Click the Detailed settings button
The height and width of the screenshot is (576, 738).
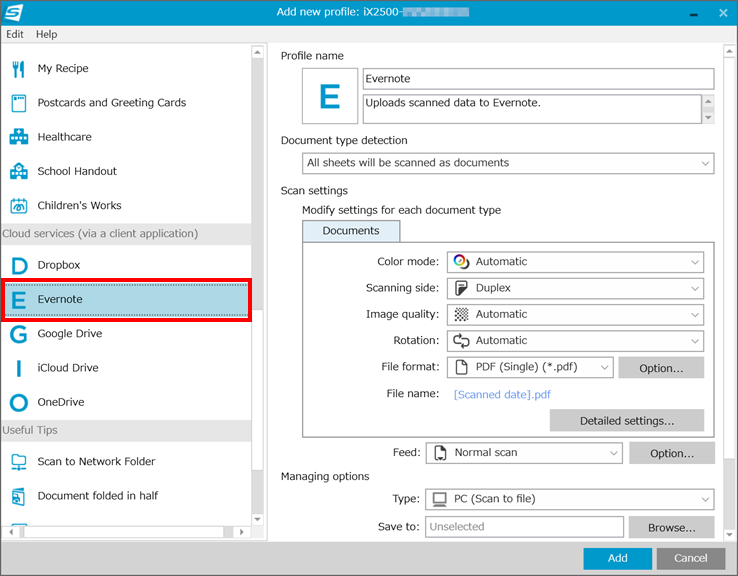pos(626,420)
